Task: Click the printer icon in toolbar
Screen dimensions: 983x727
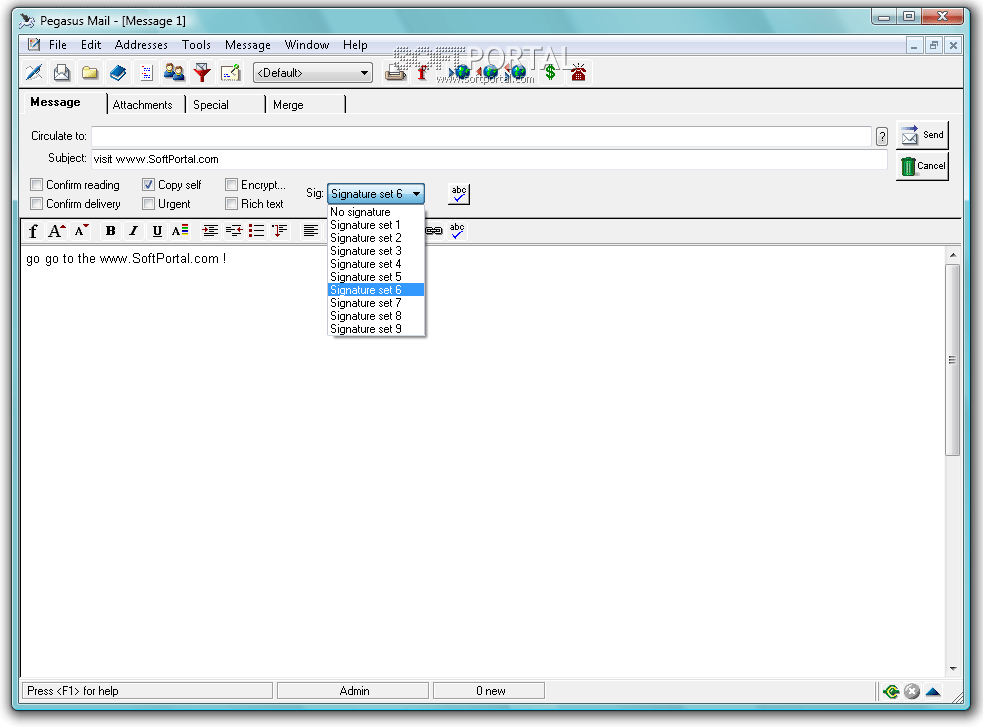Action: 395,73
